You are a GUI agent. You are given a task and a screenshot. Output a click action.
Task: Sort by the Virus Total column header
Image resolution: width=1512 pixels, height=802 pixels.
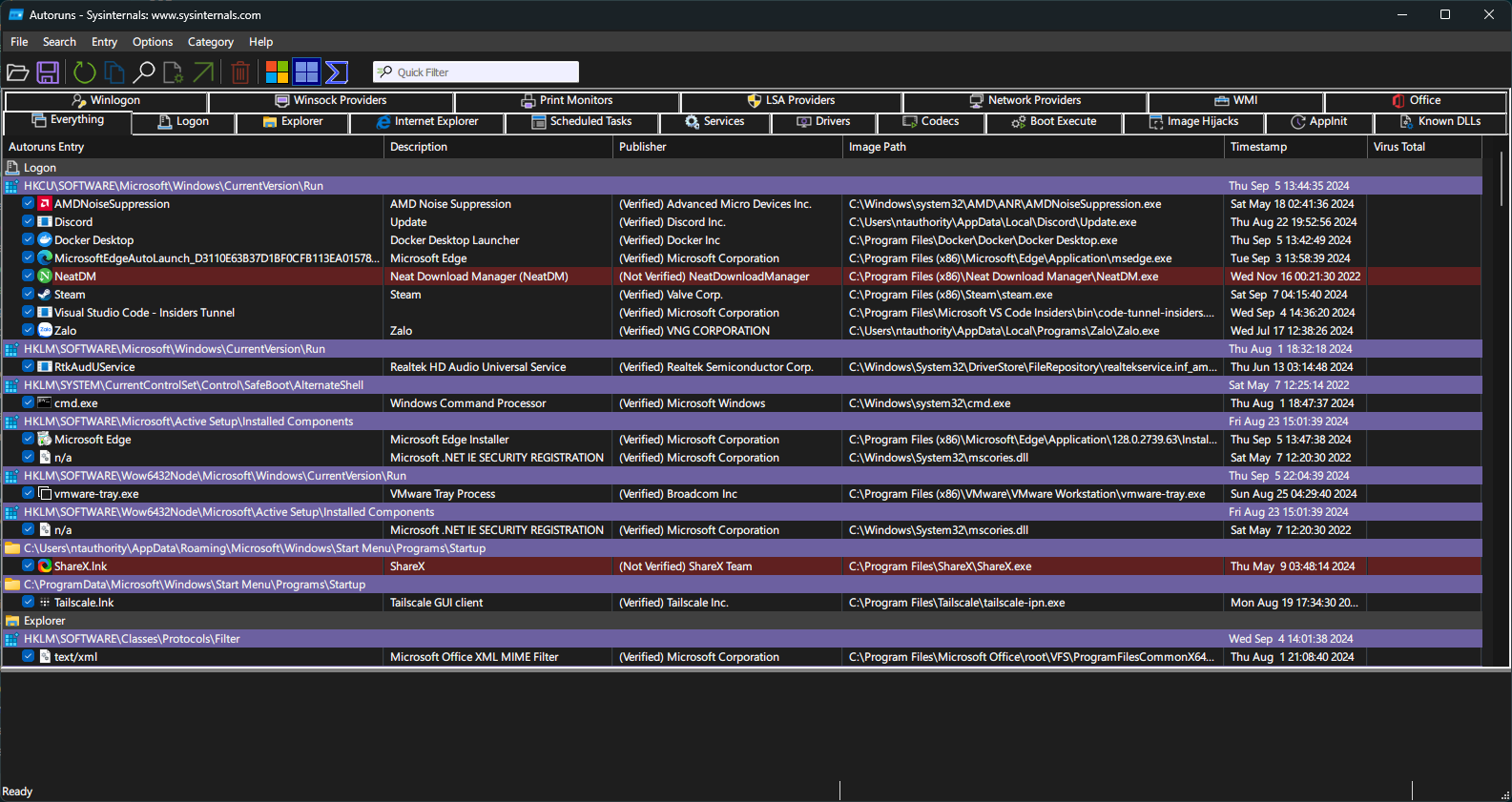click(1424, 147)
